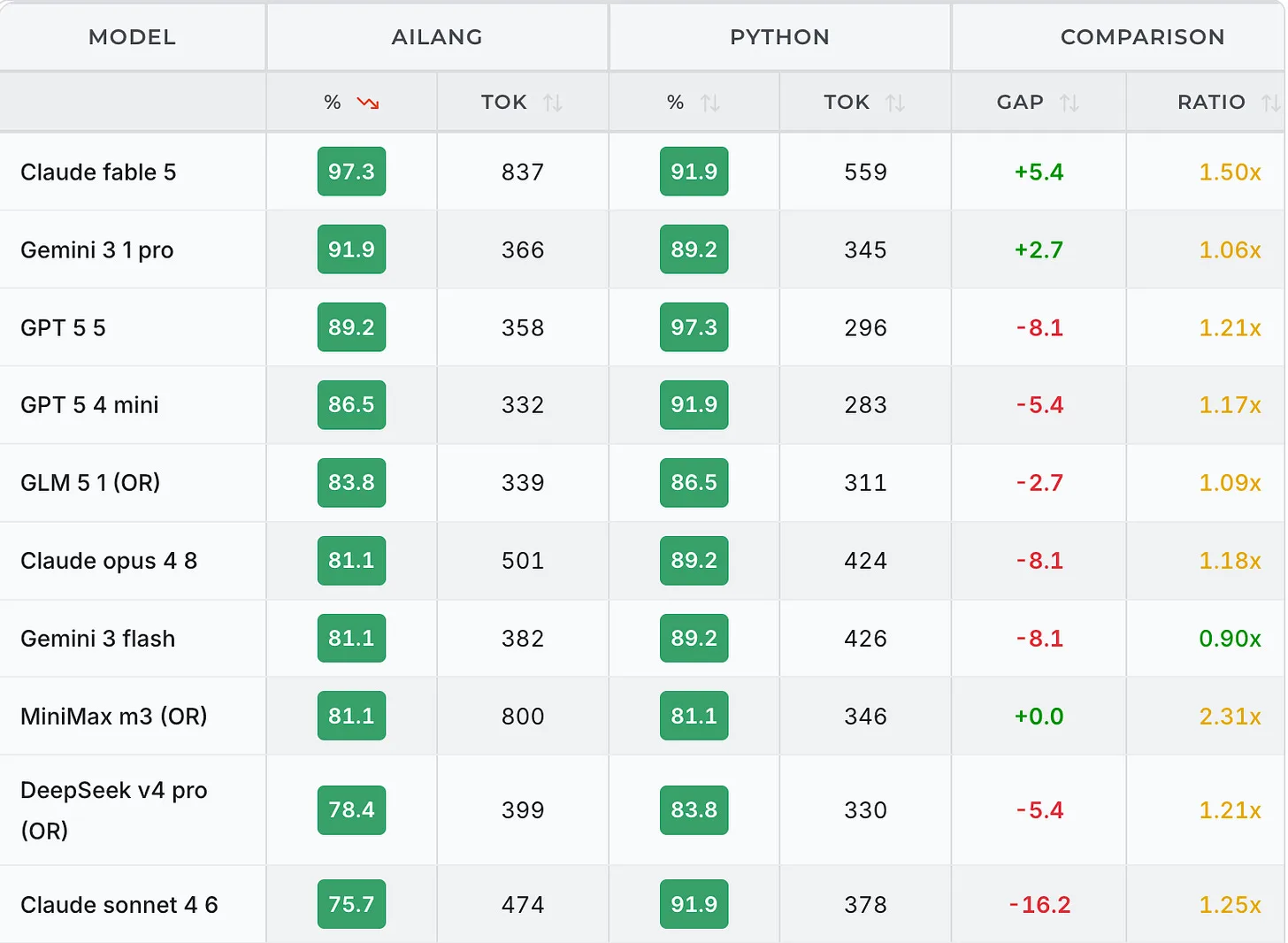The height and width of the screenshot is (943, 1288).
Task: Click the -16.2 gap value
Action: [1039, 905]
